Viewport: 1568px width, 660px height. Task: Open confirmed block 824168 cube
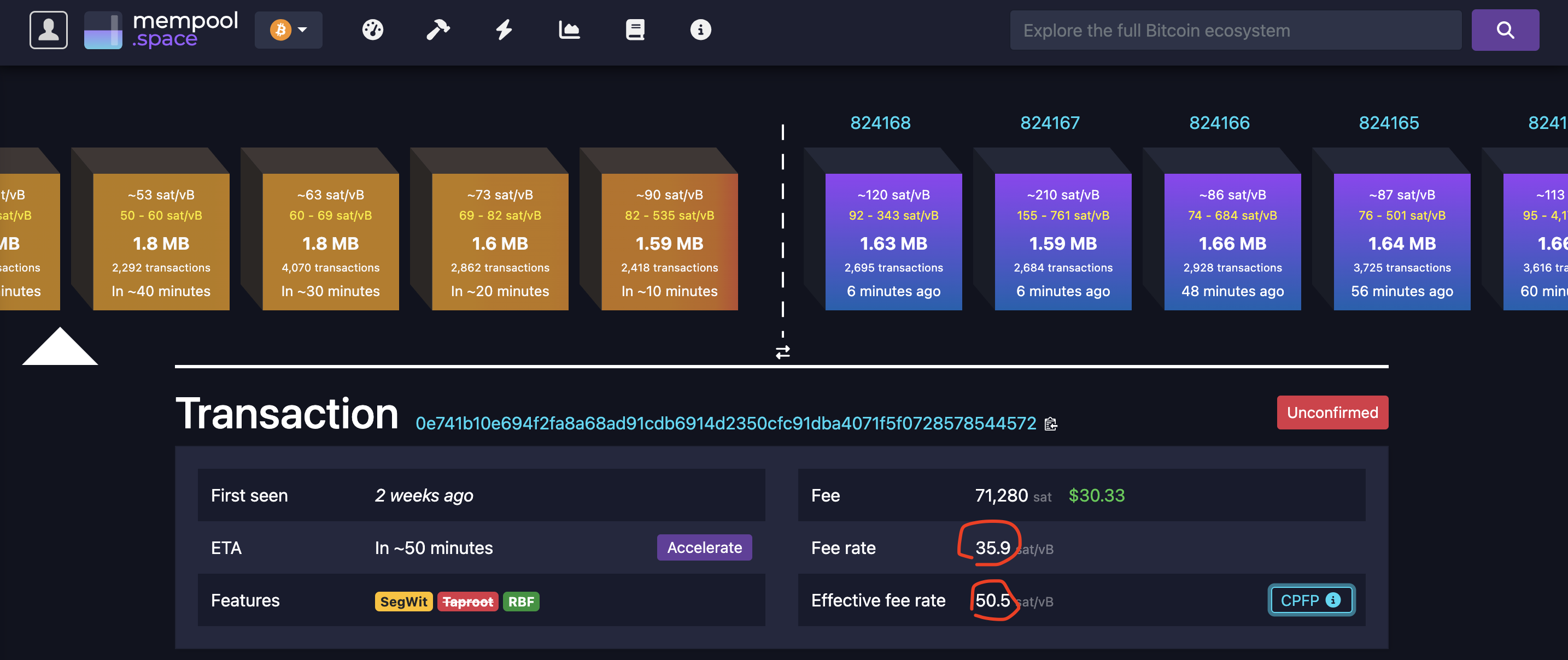[893, 242]
